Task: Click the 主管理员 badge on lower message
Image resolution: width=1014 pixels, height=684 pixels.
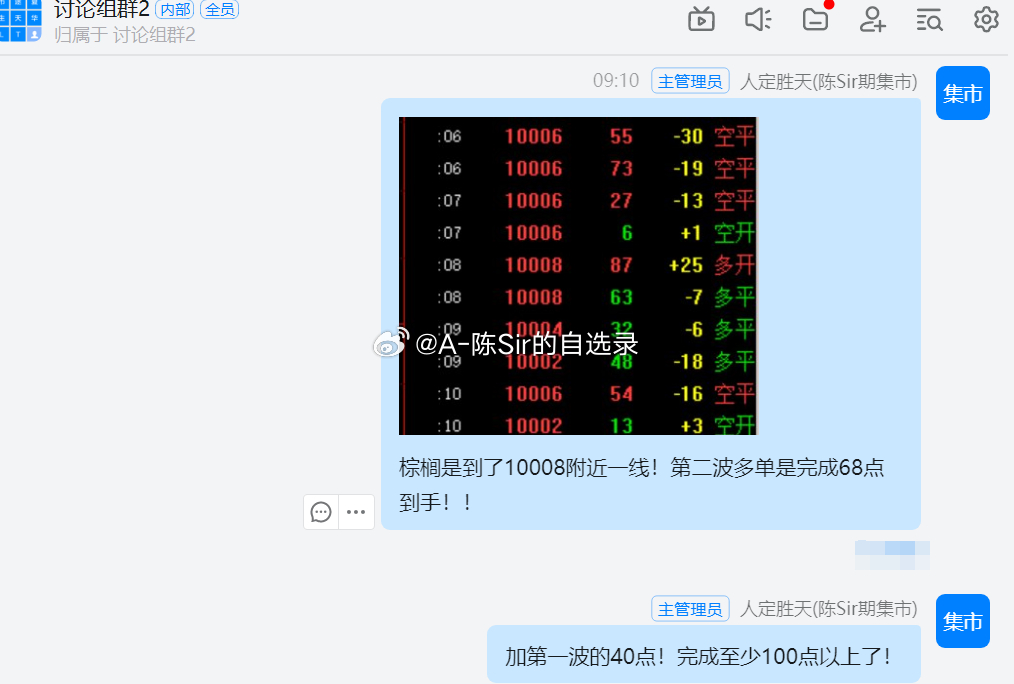Action: point(690,608)
